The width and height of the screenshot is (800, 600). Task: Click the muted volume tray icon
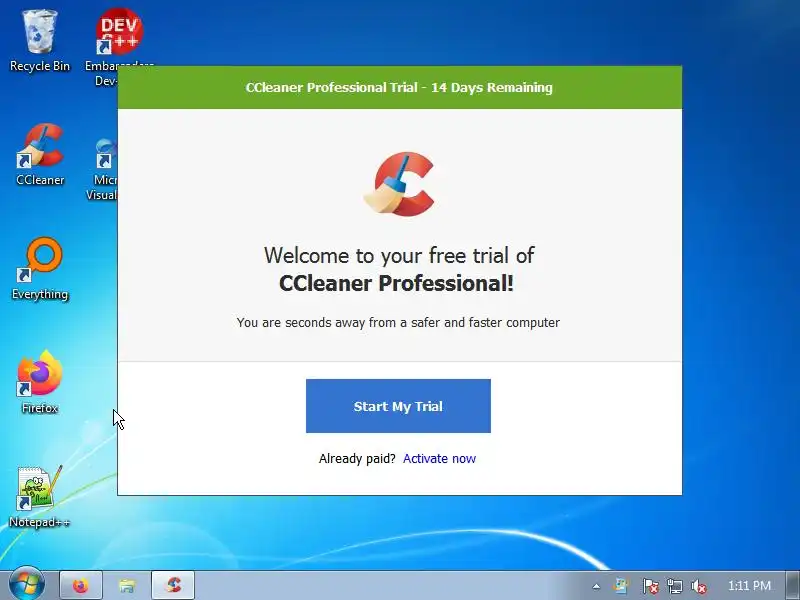[x=698, y=586]
